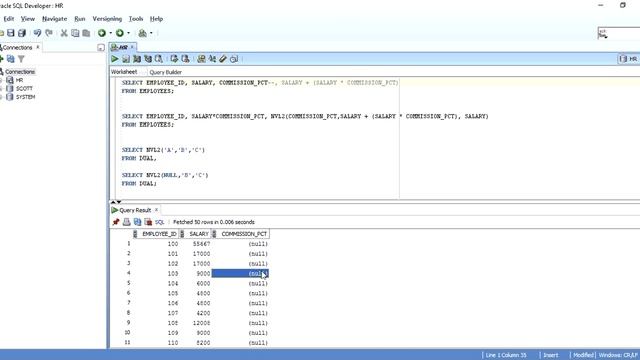
Task: Open the Run menu
Action: pyautogui.click(x=80, y=19)
